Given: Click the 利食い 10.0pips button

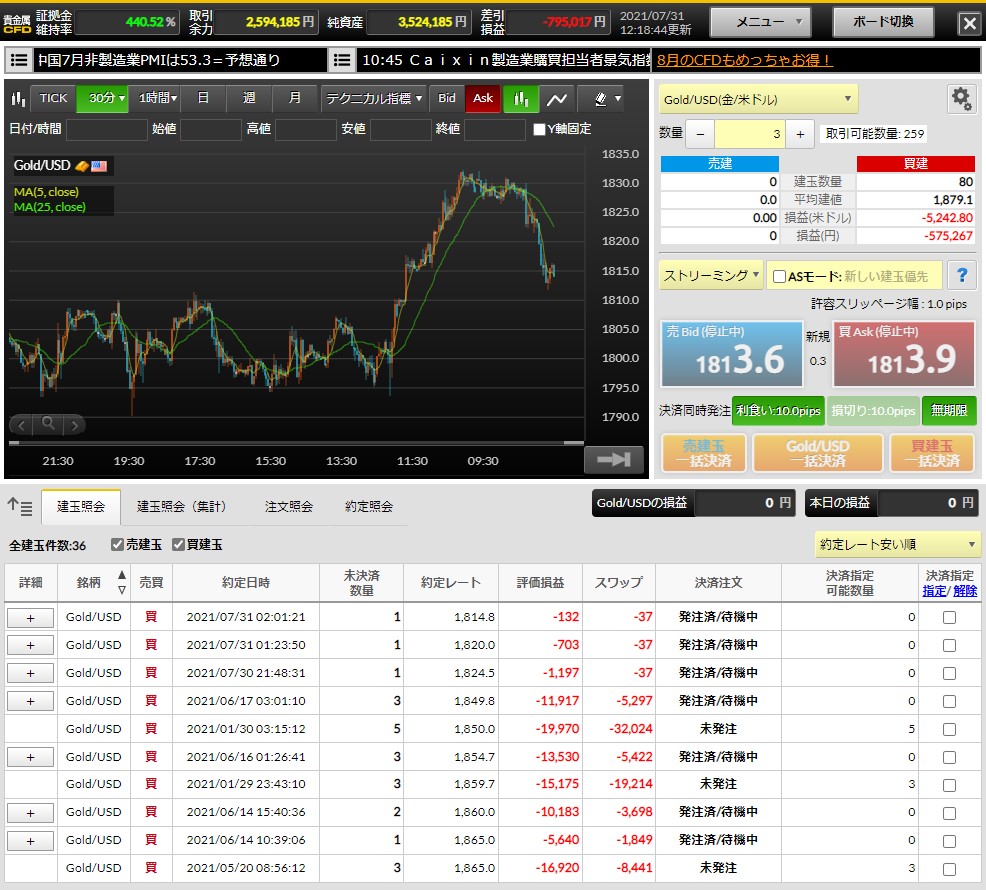Looking at the screenshot, I should [x=778, y=411].
